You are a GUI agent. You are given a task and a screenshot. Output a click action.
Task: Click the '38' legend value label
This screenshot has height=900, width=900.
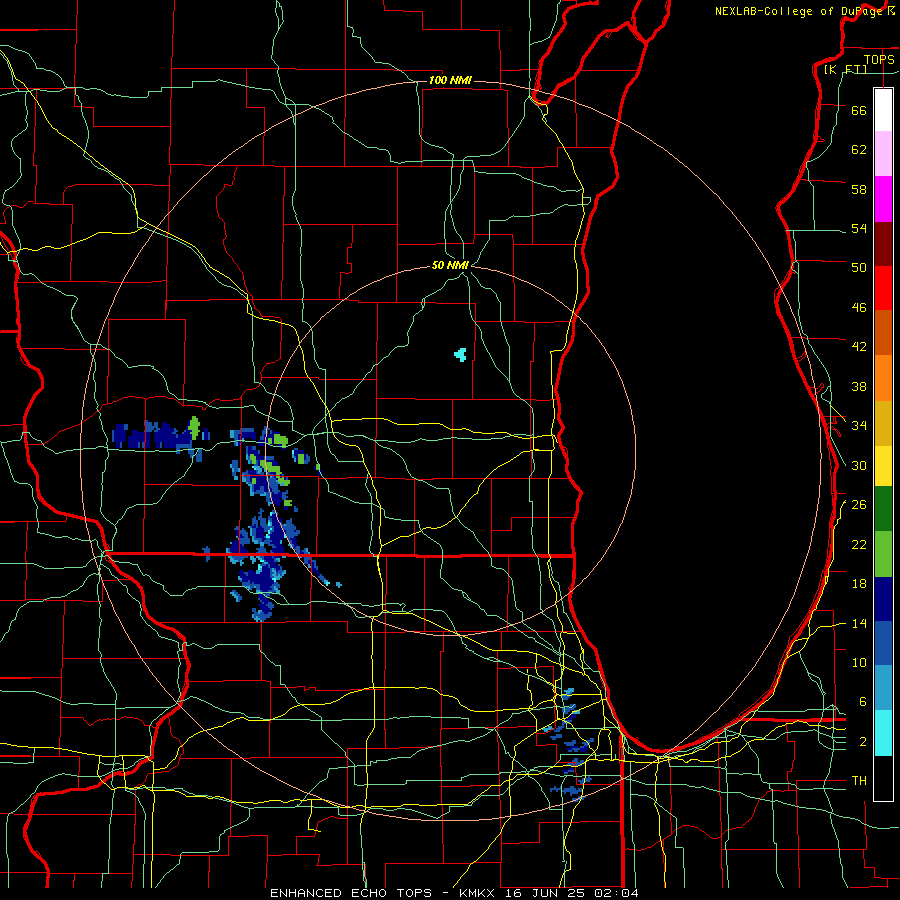pos(859,386)
